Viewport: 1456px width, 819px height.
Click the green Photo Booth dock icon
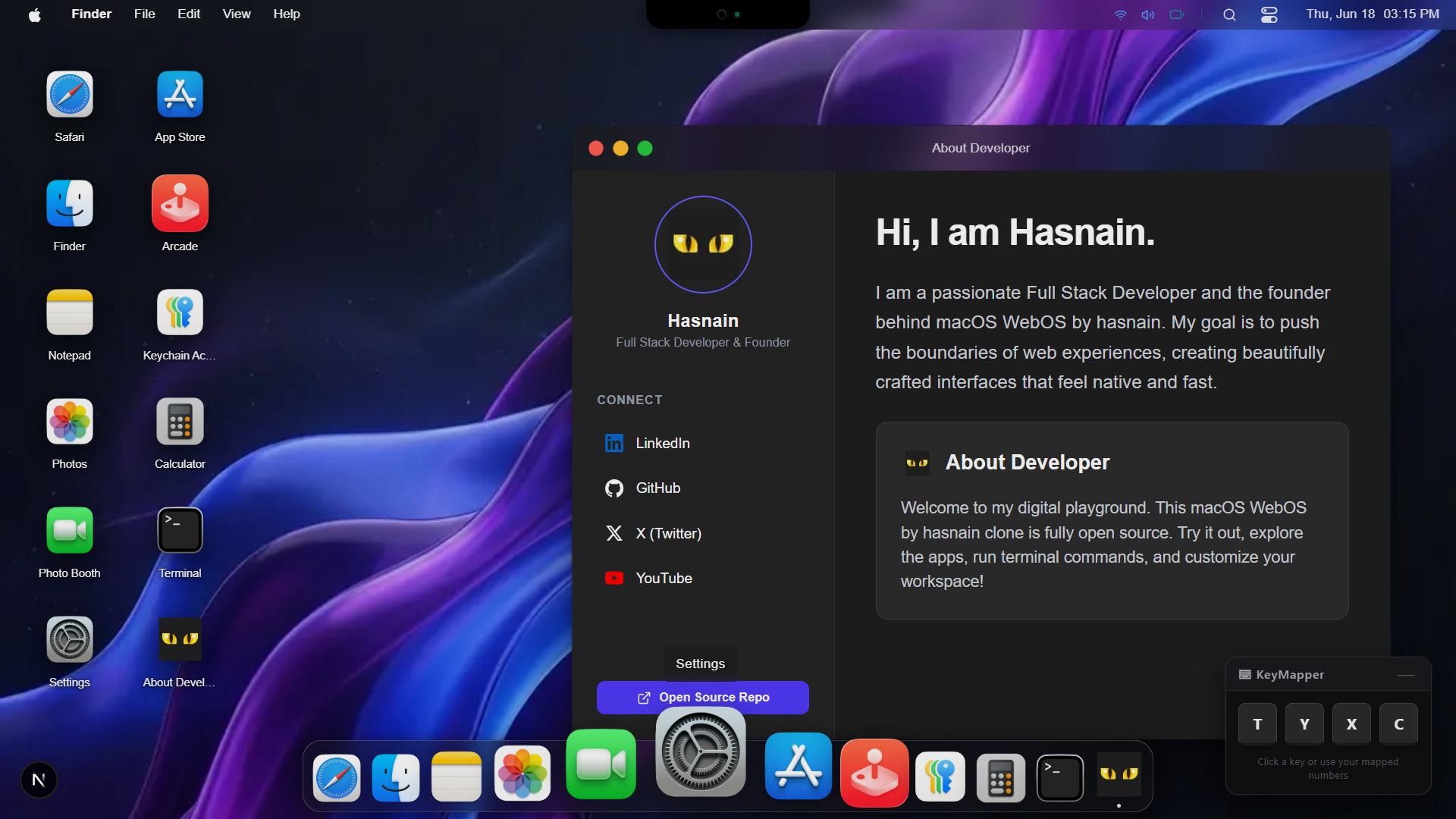pyautogui.click(x=601, y=764)
